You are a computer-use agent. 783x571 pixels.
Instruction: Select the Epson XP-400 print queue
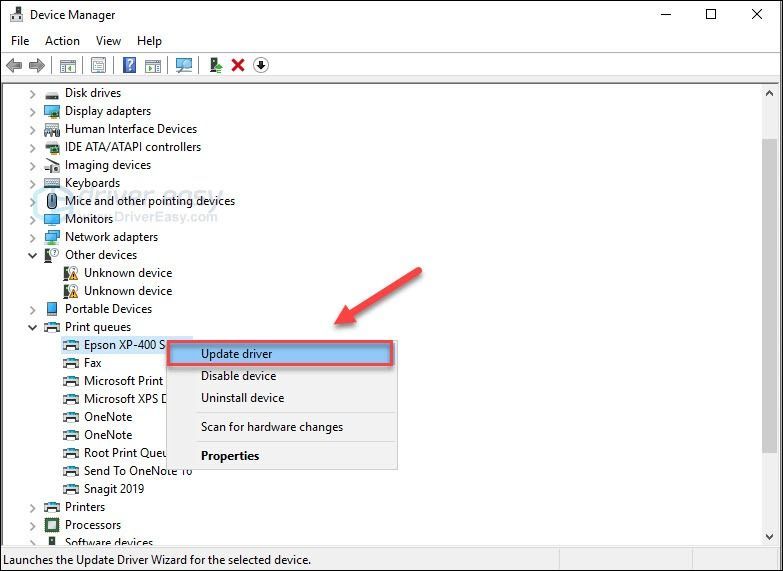tap(125, 345)
